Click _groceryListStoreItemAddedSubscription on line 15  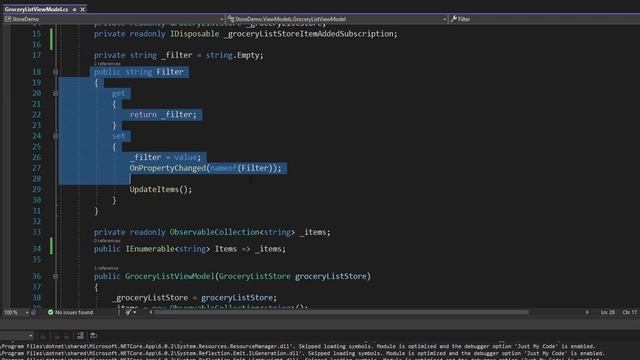(x=310, y=34)
